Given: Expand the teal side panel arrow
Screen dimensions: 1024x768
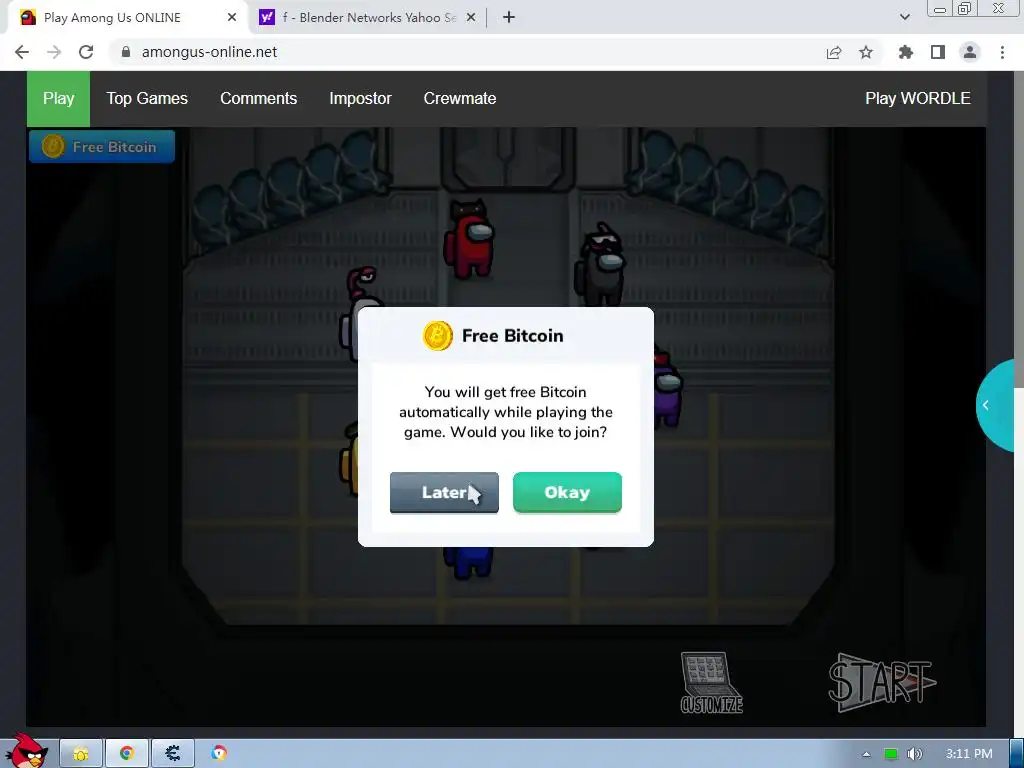Looking at the screenshot, I should tap(995, 405).
